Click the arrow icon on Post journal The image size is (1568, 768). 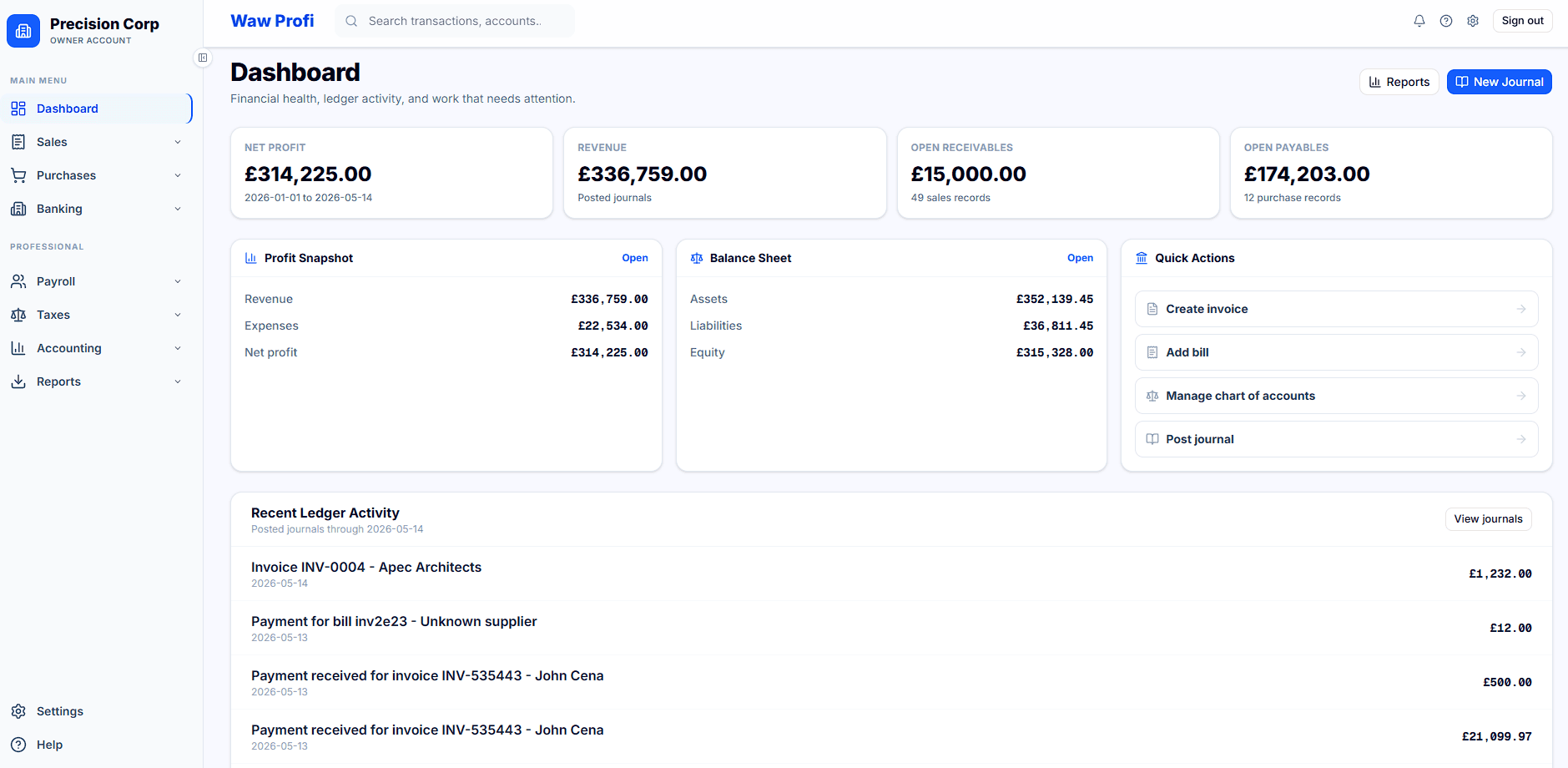coord(1521,439)
